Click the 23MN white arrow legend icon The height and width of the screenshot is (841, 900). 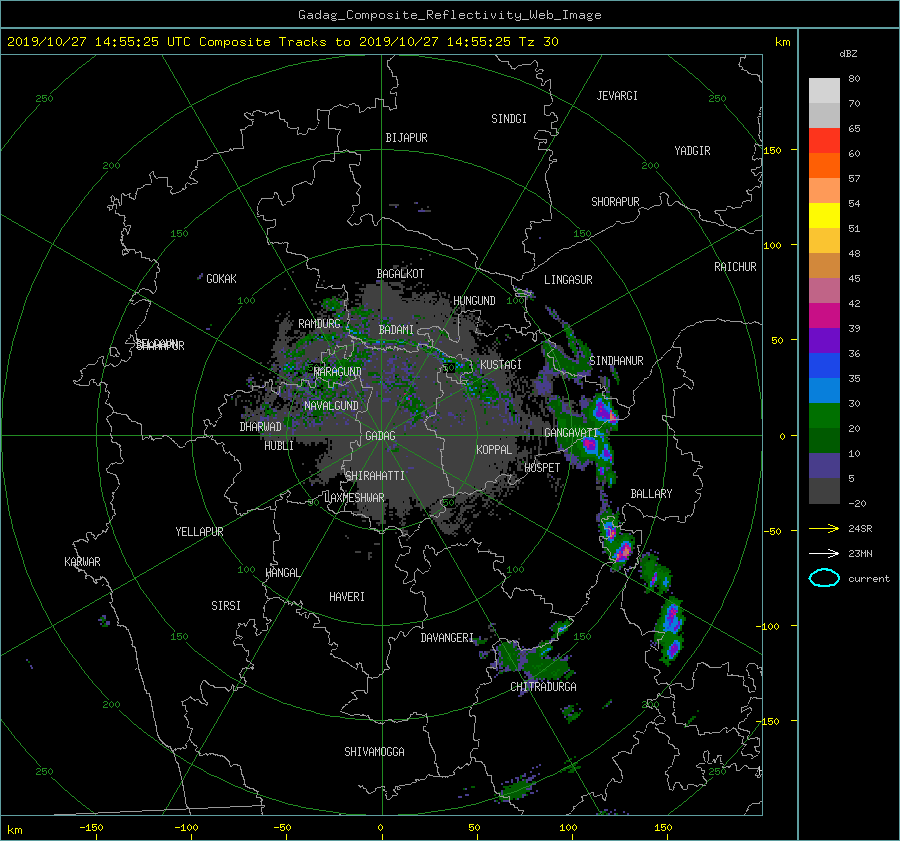[824, 553]
